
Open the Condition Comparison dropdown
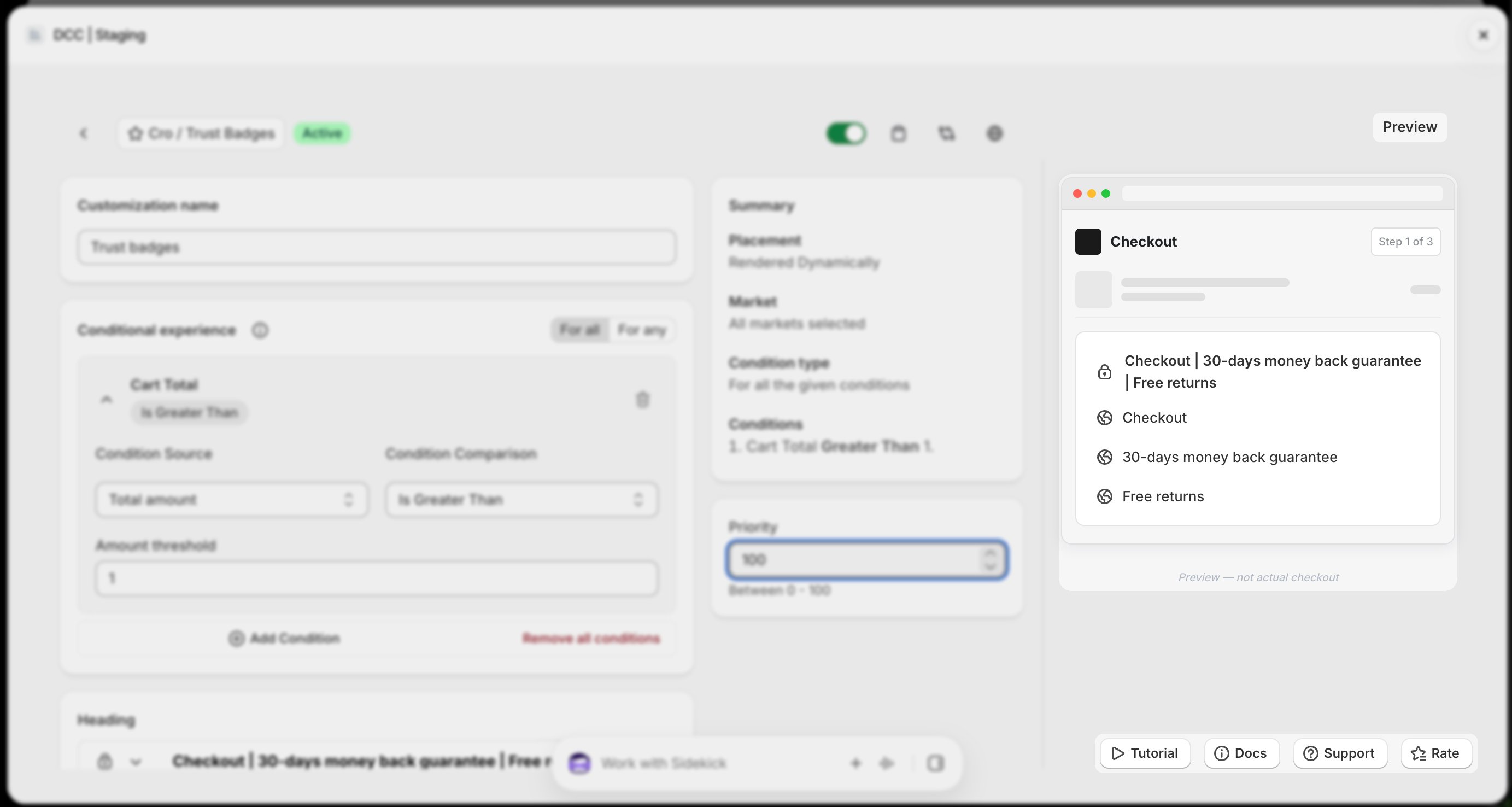(521, 500)
